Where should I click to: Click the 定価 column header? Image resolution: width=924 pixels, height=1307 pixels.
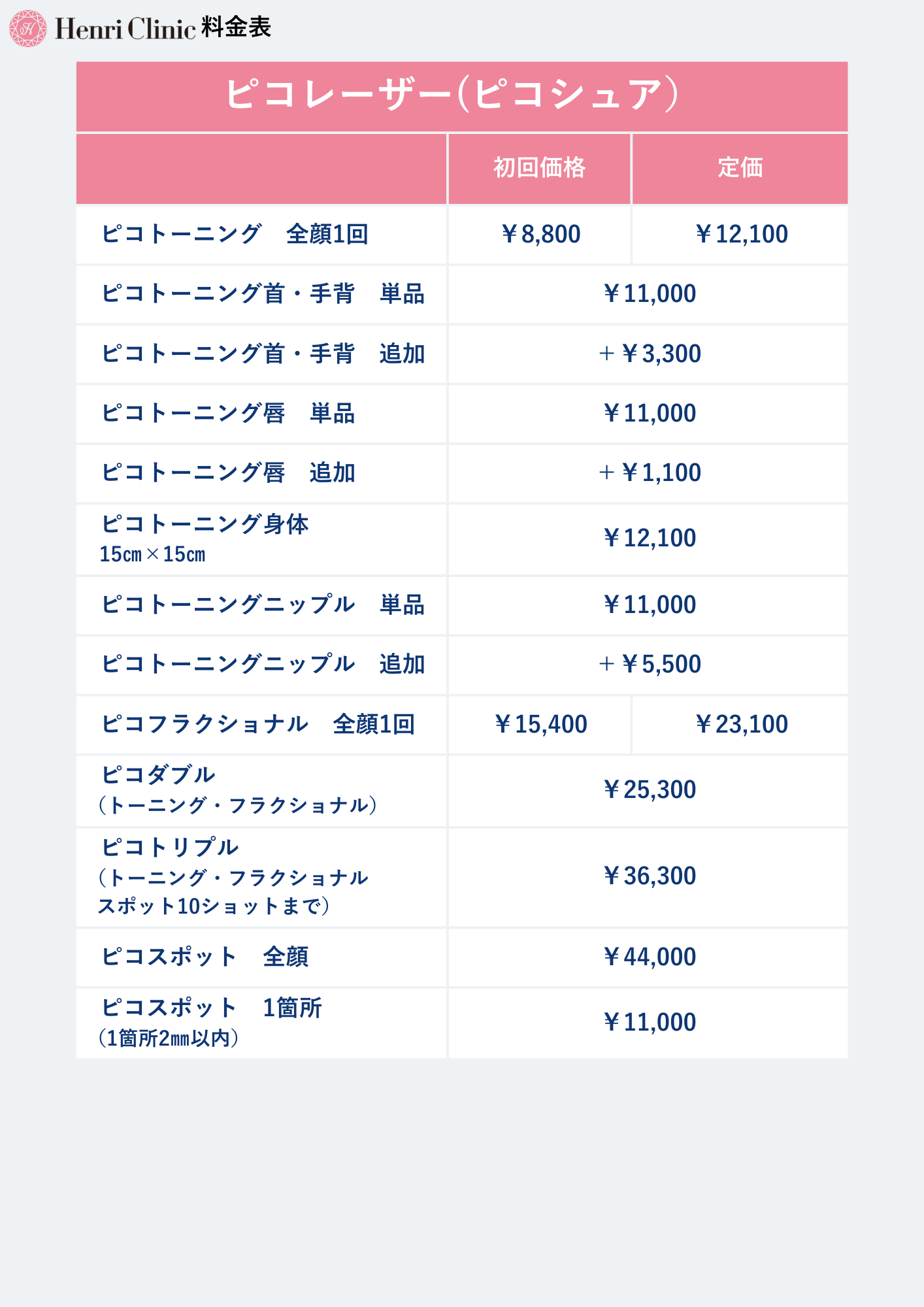tap(740, 169)
